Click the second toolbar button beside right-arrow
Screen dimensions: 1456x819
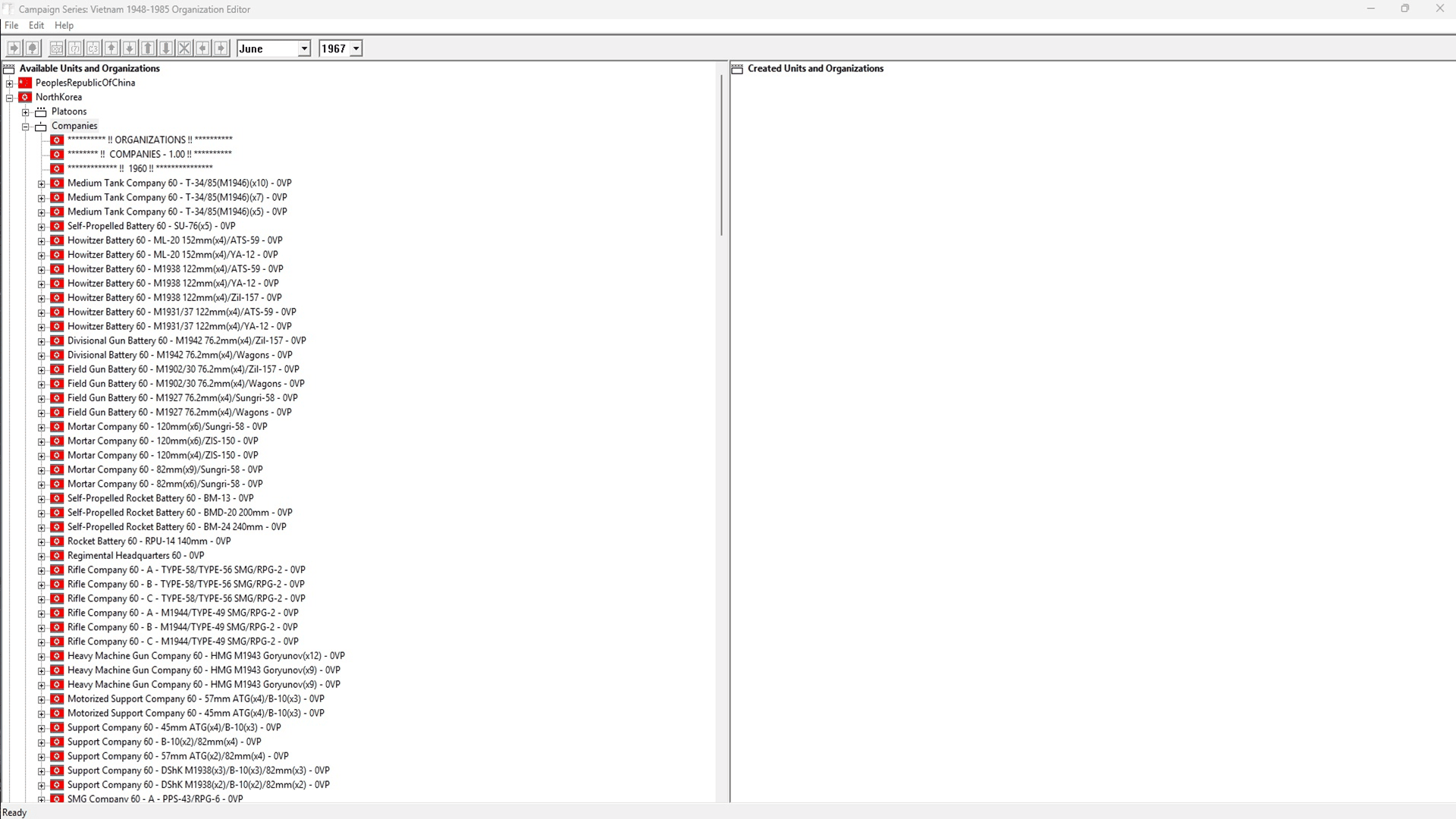(33, 49)
